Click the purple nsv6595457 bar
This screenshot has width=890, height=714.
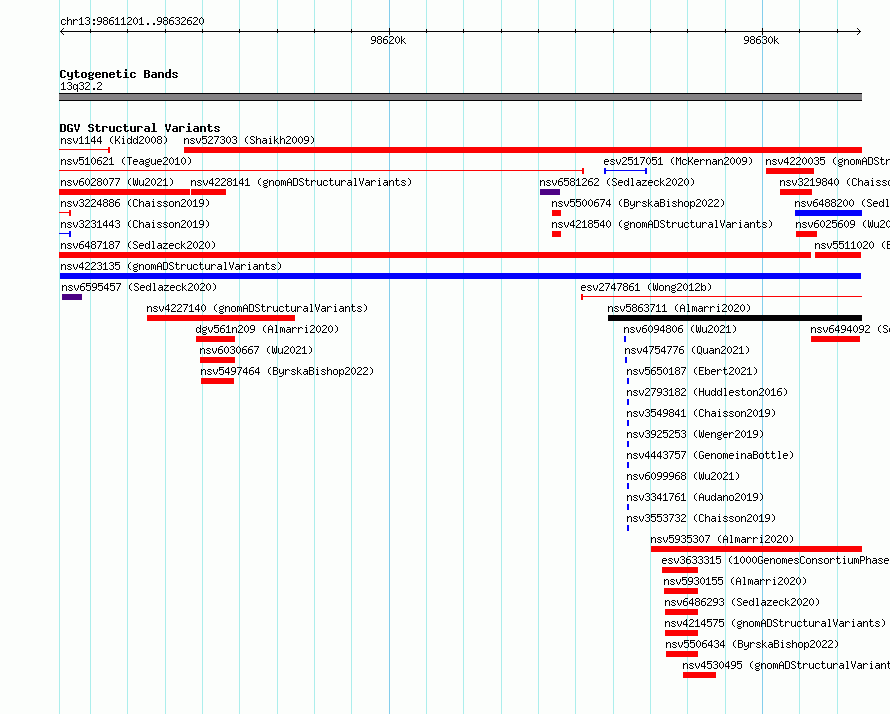click(72, 297)
